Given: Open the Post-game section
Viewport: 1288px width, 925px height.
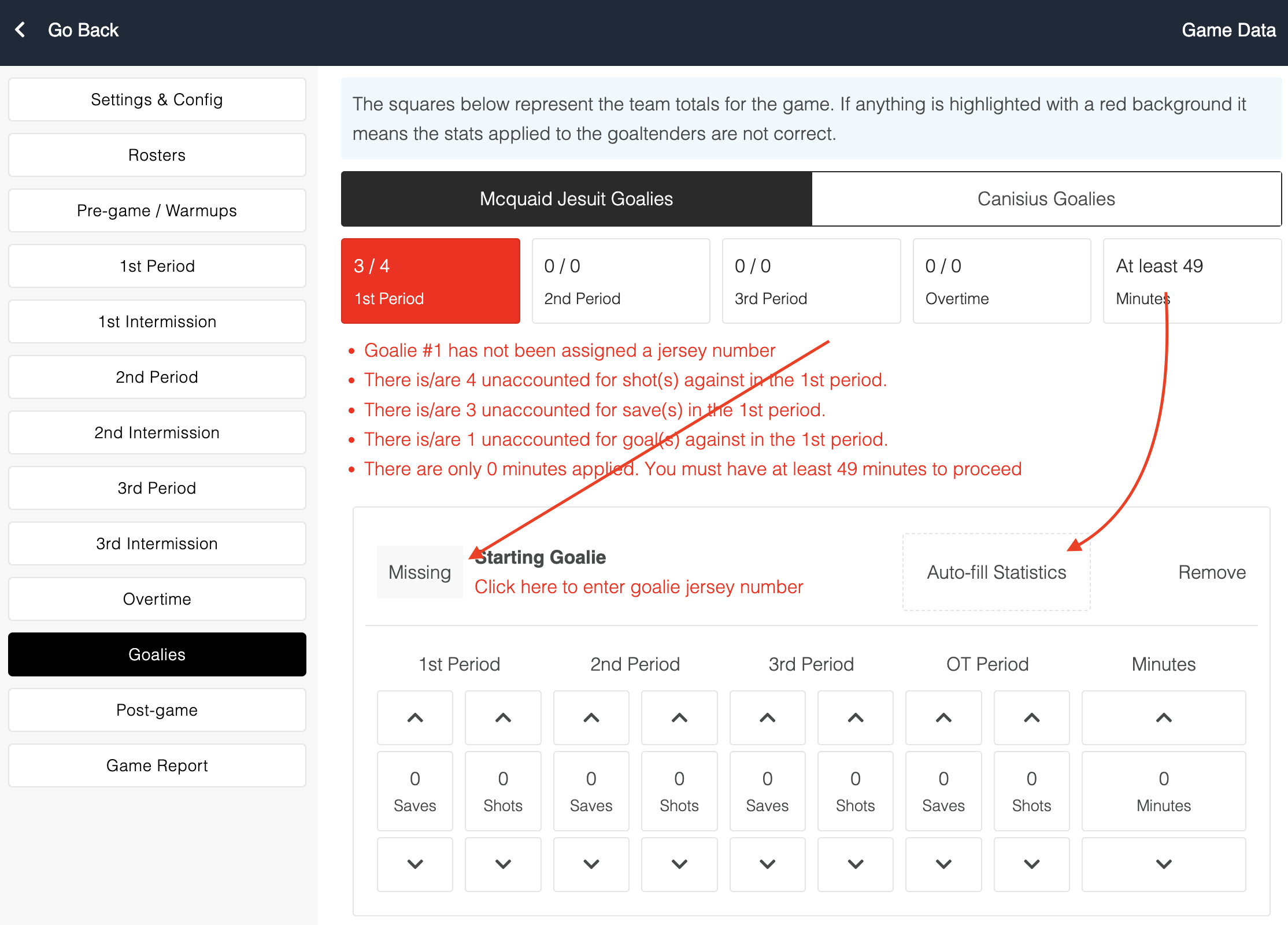Looking at the screenshot, I should coord(157,710).
